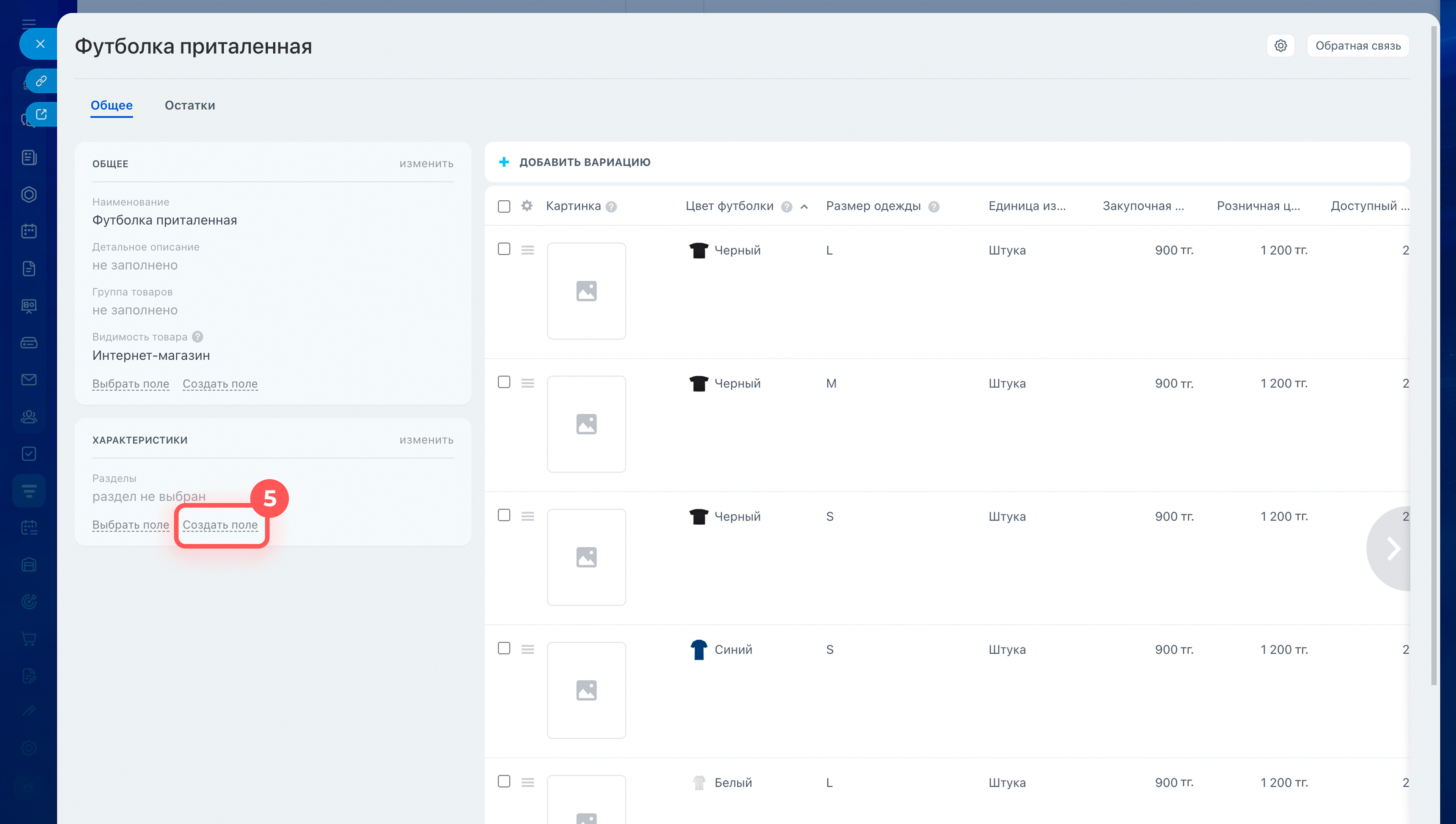The width and height of the screenshot is (1456, 824).
Task: Click Создать поле link under Характеристики
Action: [x=220, y=525]
